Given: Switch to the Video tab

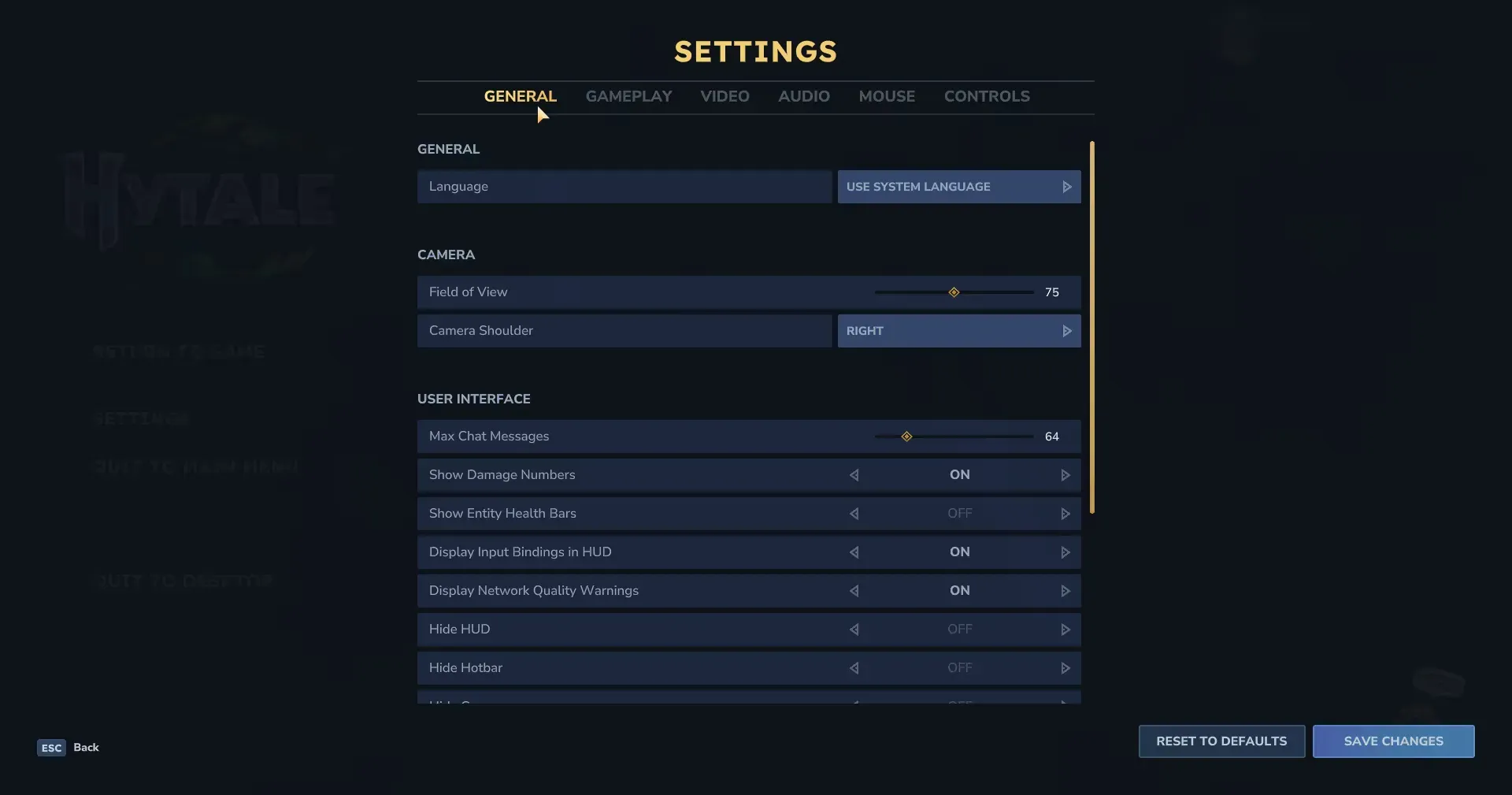Looking at the screenshot, I should coord(724,96).
